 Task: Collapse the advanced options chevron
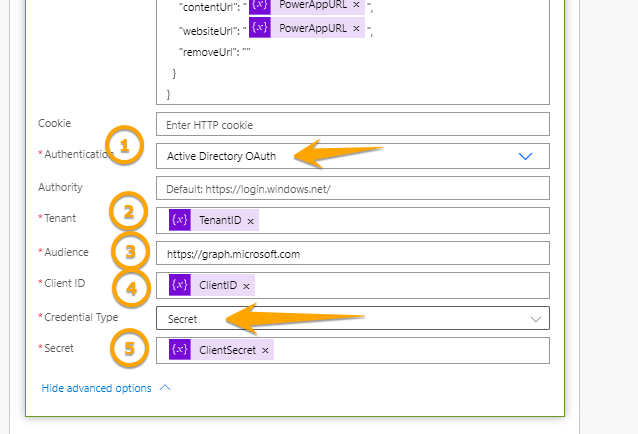166,387
